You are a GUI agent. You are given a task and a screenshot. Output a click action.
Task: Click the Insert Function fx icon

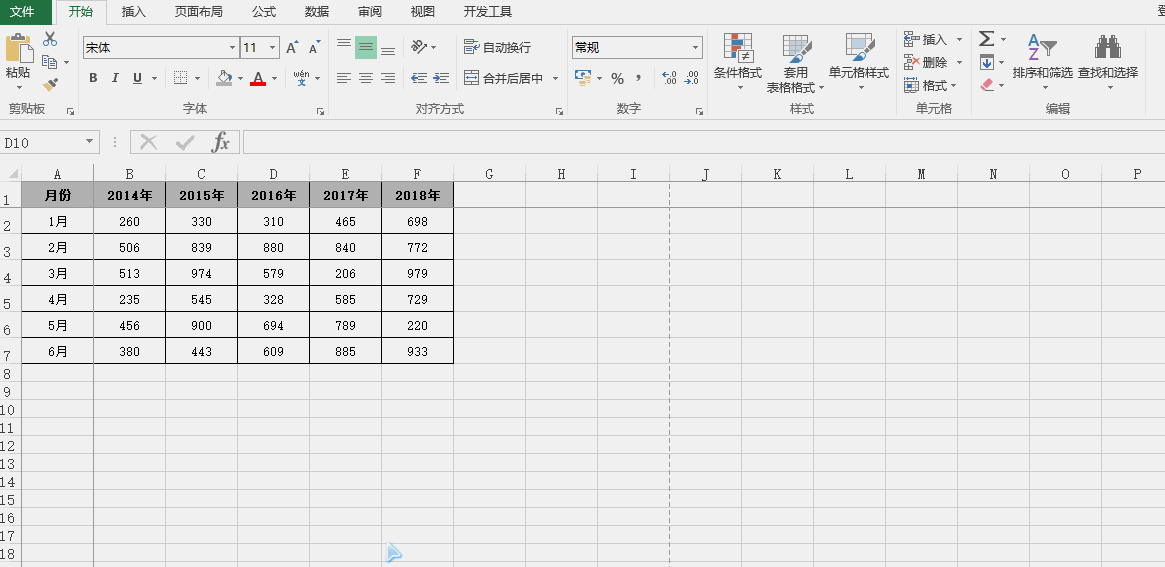221,142
